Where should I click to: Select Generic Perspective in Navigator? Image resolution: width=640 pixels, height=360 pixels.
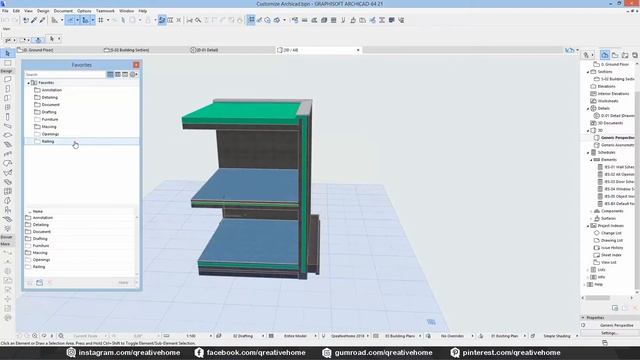[617, 138]
